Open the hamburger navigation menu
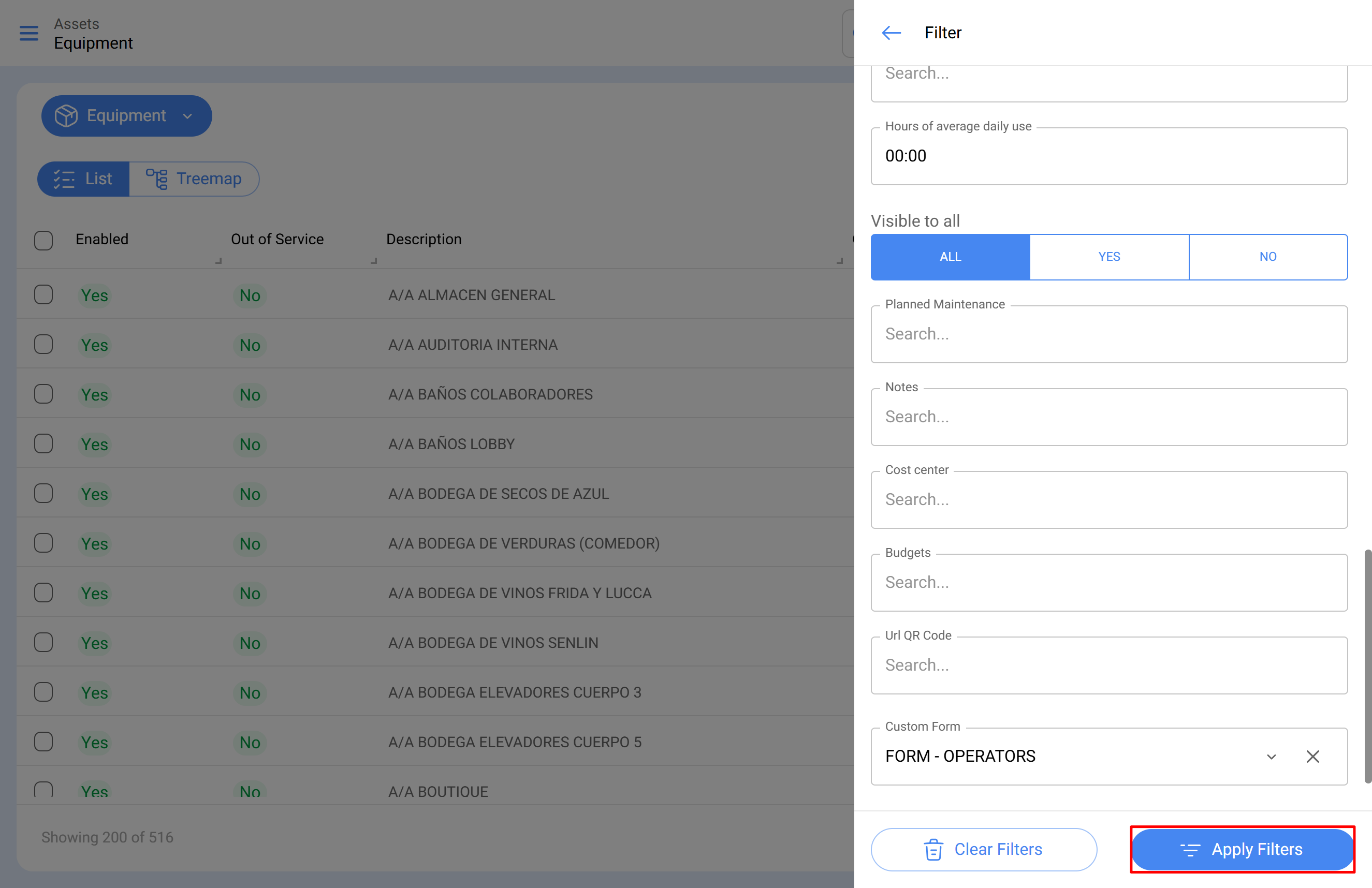Viewport: 1372px width, 888px height. pos(29,34)
